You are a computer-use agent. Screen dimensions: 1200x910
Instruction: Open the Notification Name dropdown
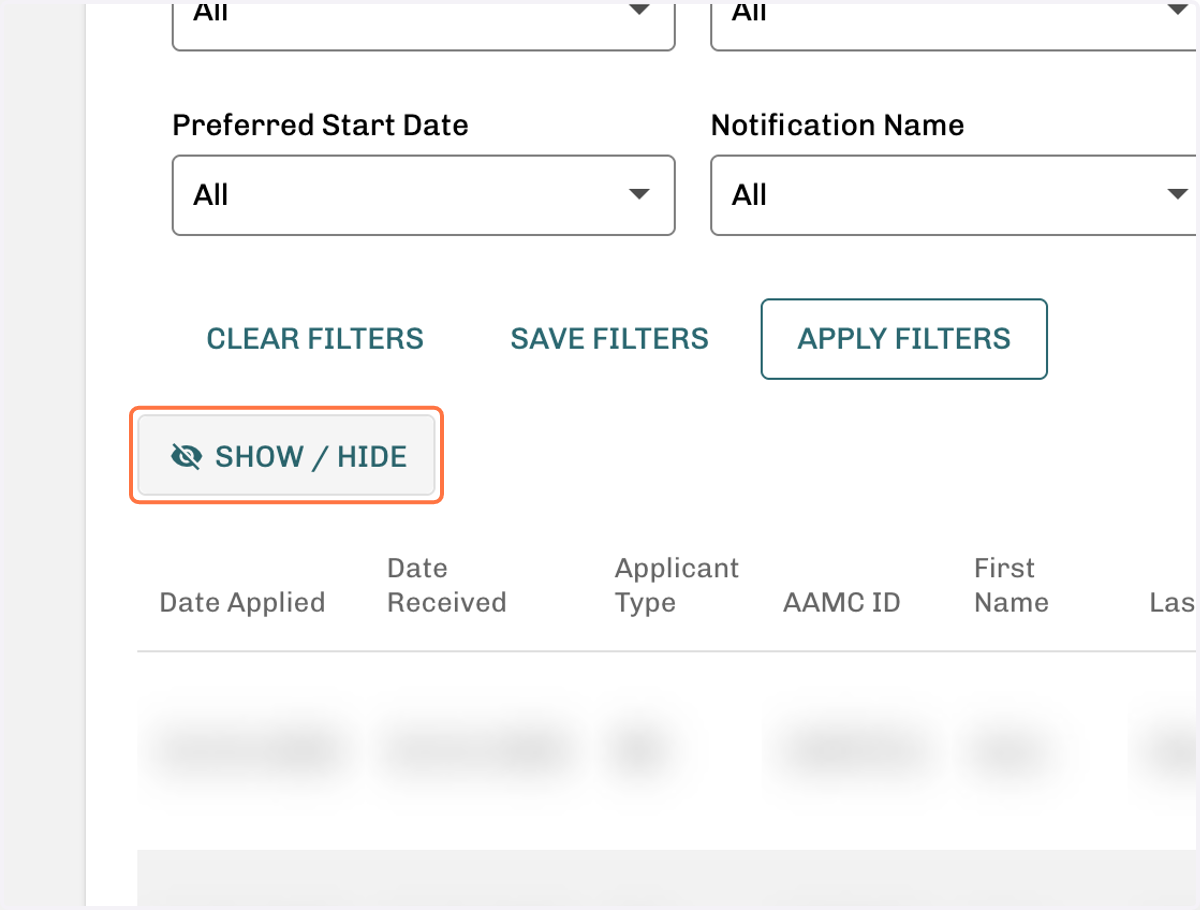point(955,195)
